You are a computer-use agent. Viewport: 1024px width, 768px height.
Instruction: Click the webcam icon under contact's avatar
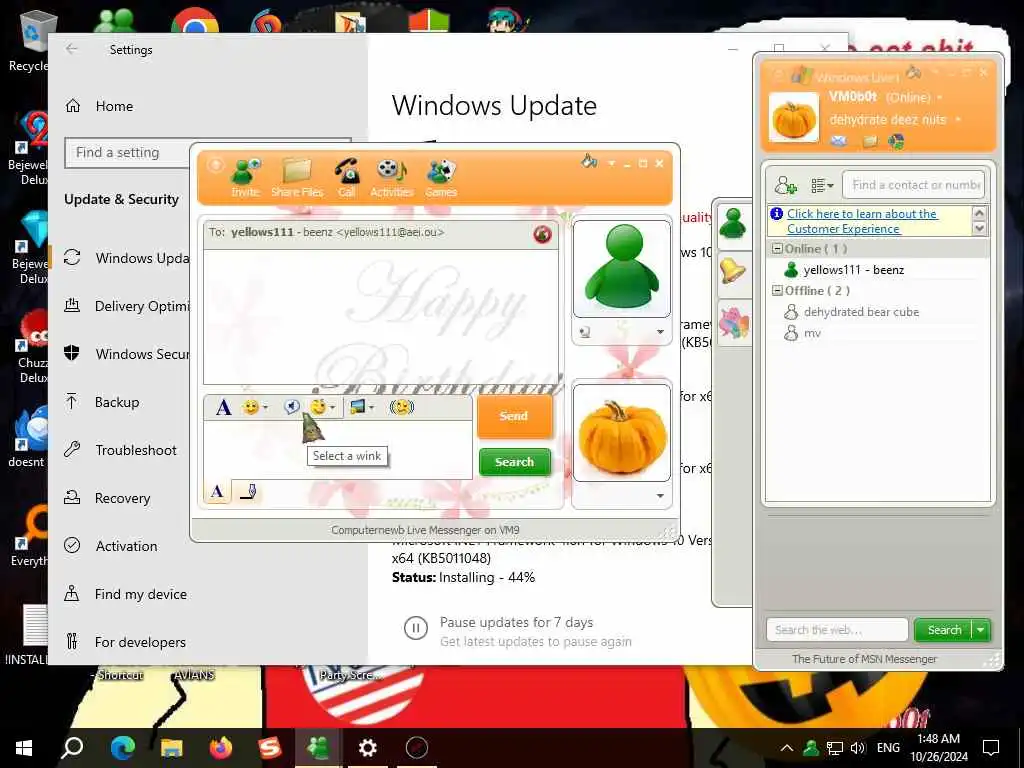(x=584, y=332)
